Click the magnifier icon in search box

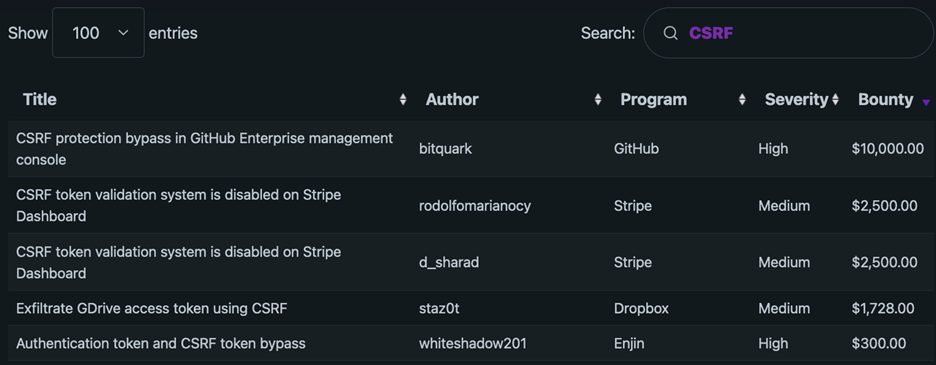pos(670,33)
